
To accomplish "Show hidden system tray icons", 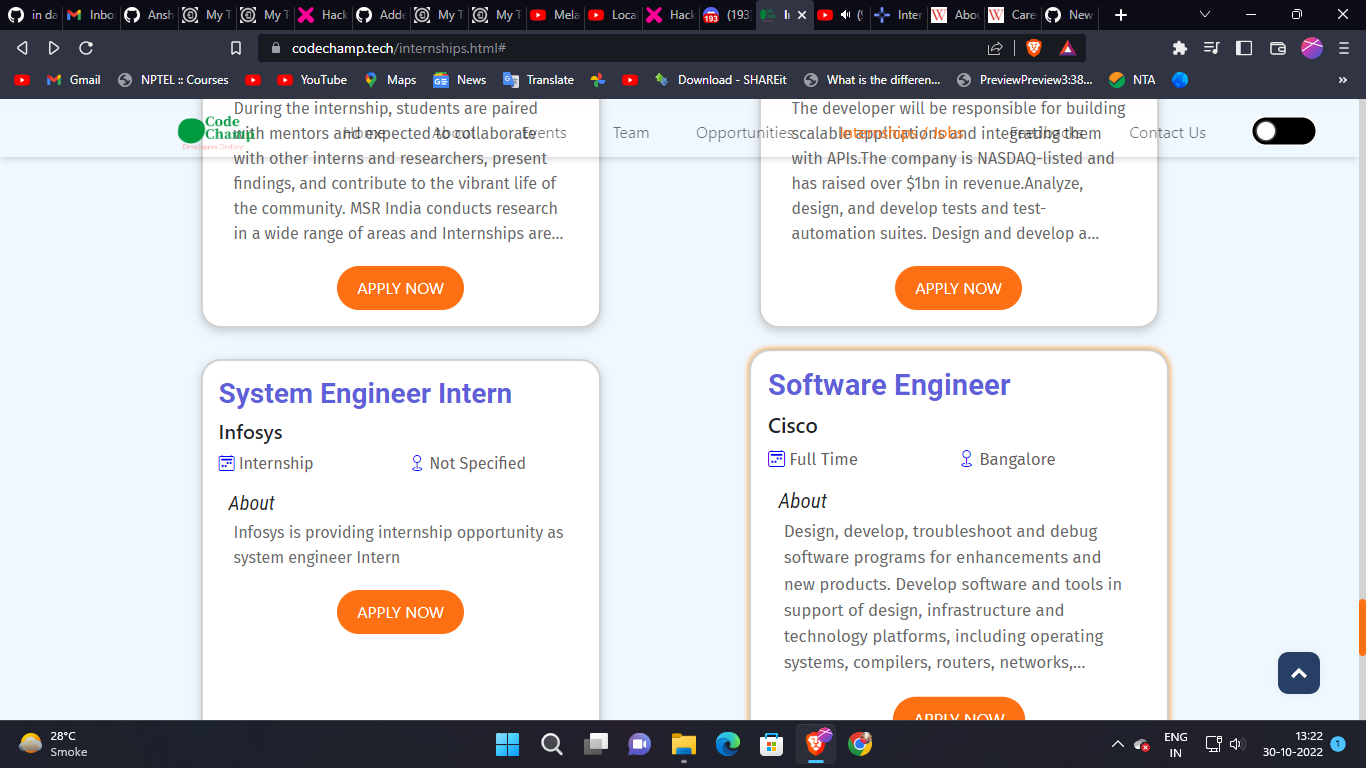I will 1117,744.
